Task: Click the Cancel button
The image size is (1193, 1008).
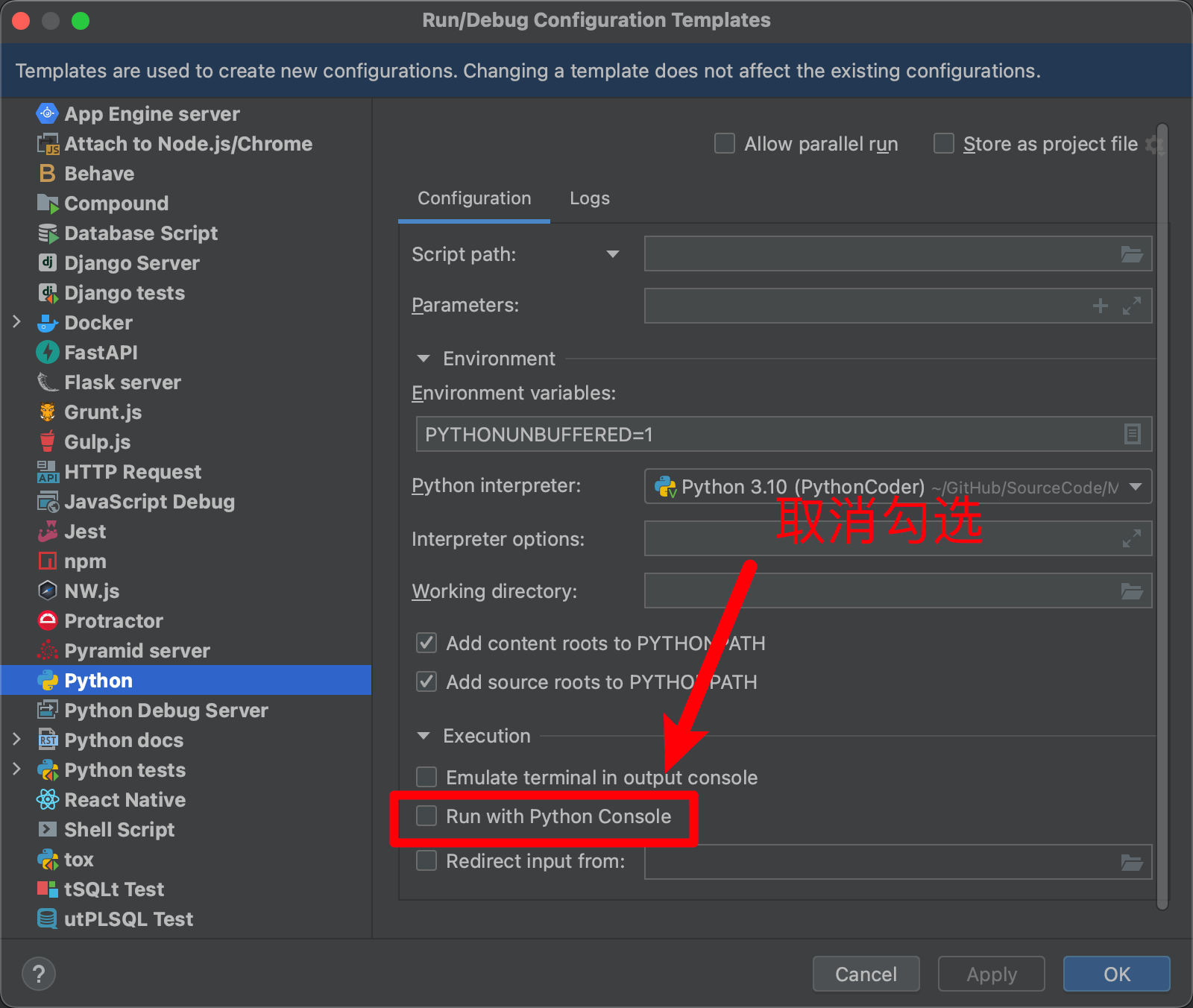Action: click(866, 974)
